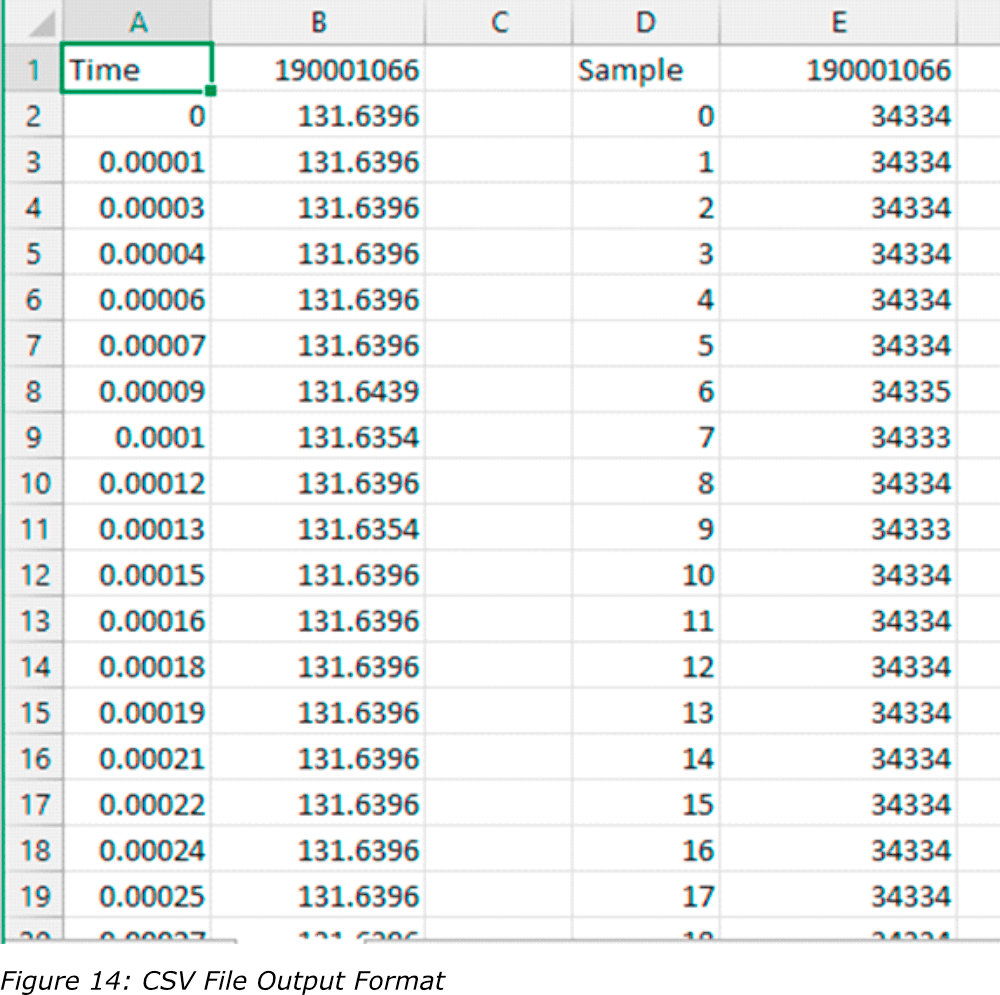Select row 1 header
Viewport: 1000px width, 995px height.
tap(34, 69)
